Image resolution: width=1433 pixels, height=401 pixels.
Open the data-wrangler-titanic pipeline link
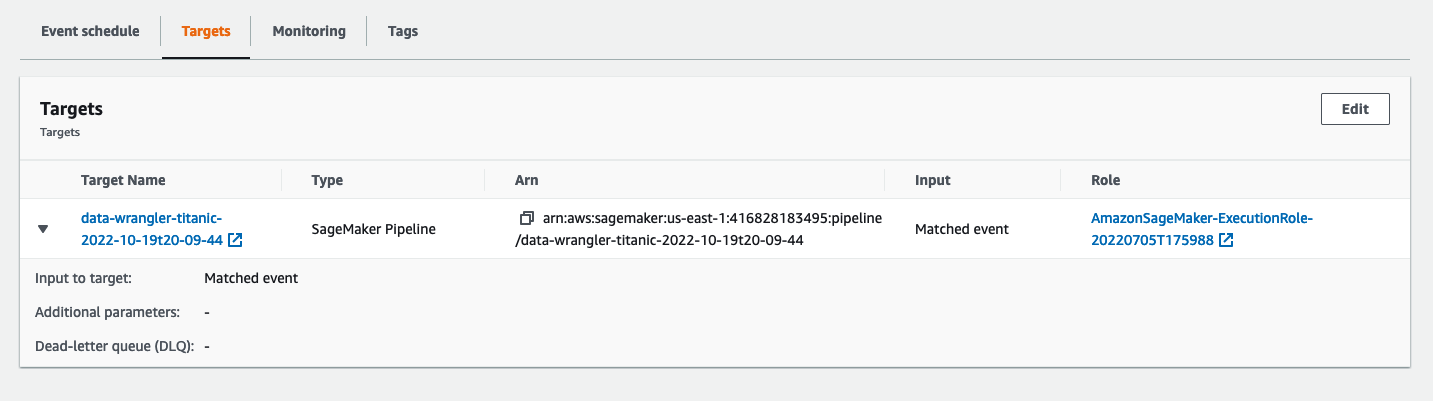pos(151,218)
